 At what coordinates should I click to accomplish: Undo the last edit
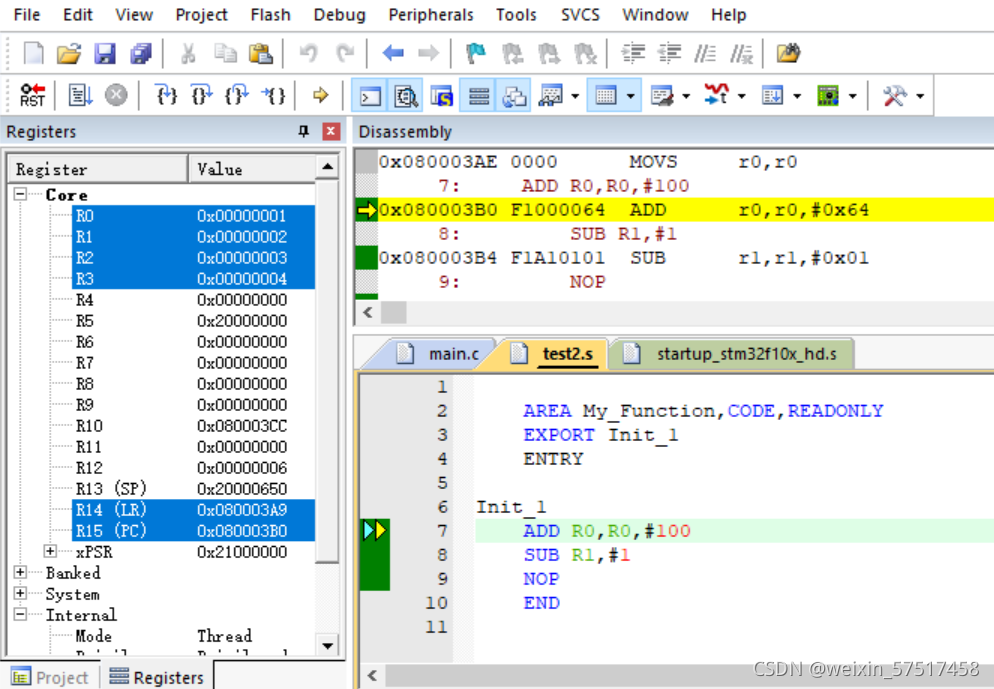click(x=309, y=54)
